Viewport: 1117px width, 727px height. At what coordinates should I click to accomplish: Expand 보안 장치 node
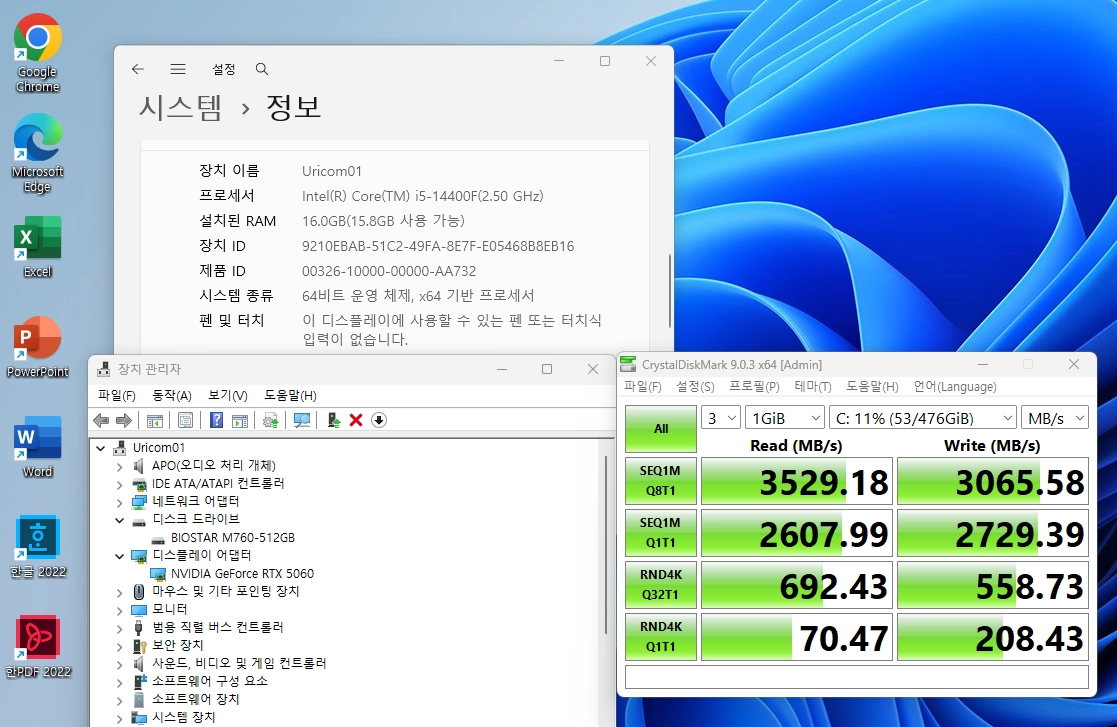tap(119, 646)
